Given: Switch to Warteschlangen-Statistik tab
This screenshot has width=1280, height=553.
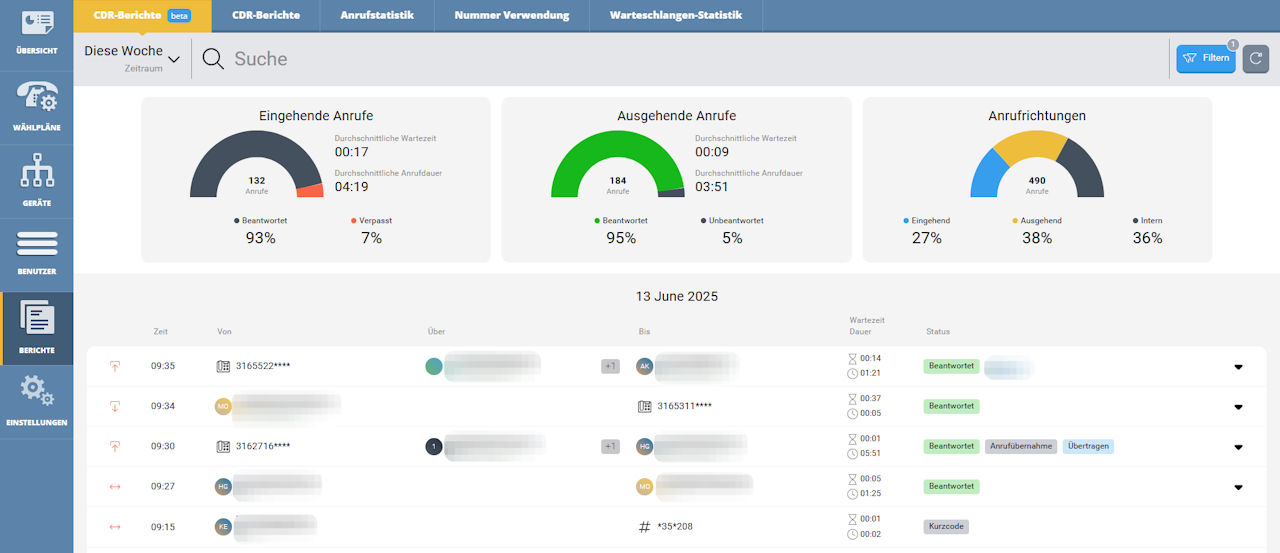Looking at the screenshot, I should point(675,16).
